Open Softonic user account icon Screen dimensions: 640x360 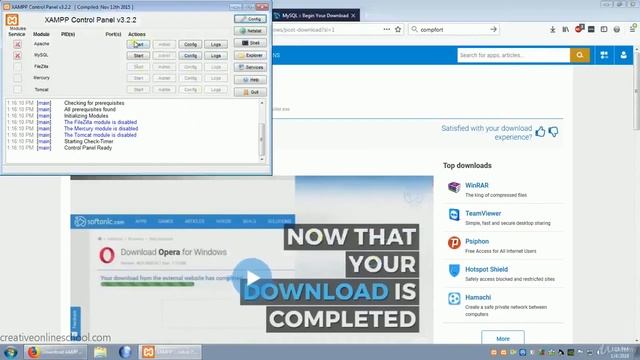(x=623, y=55)
